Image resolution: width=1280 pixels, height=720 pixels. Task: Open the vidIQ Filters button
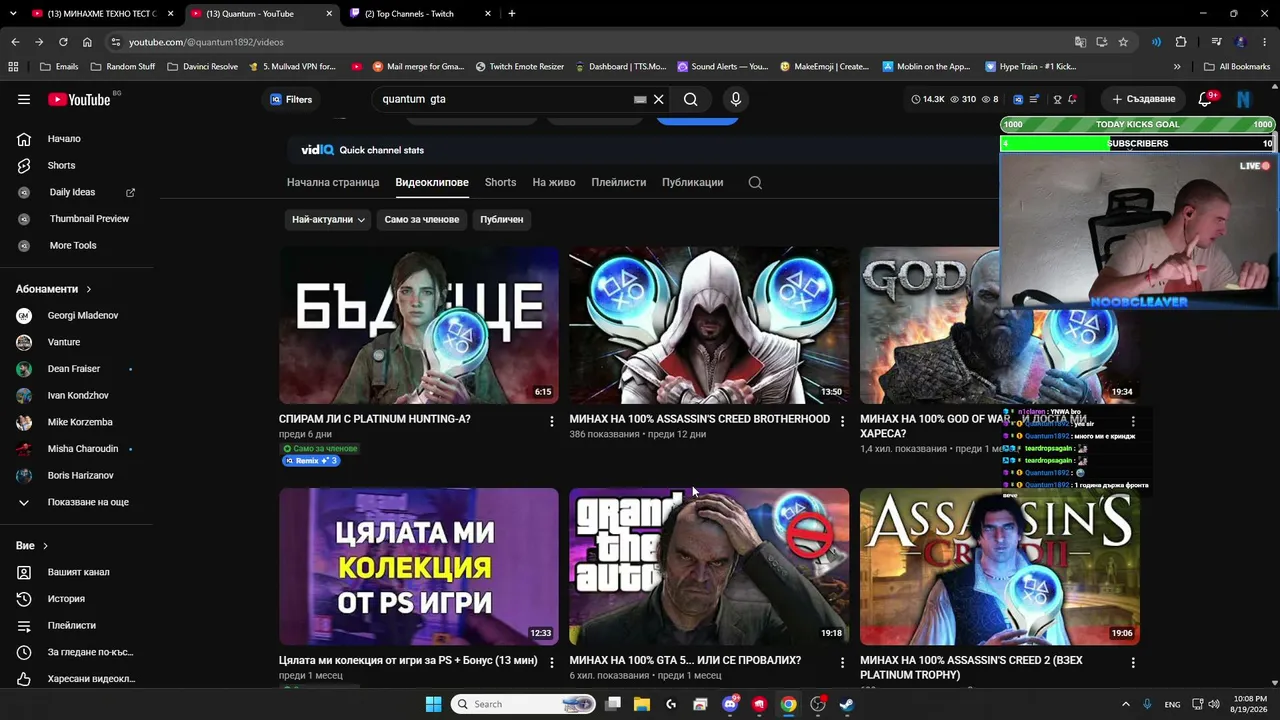(291, 99)
